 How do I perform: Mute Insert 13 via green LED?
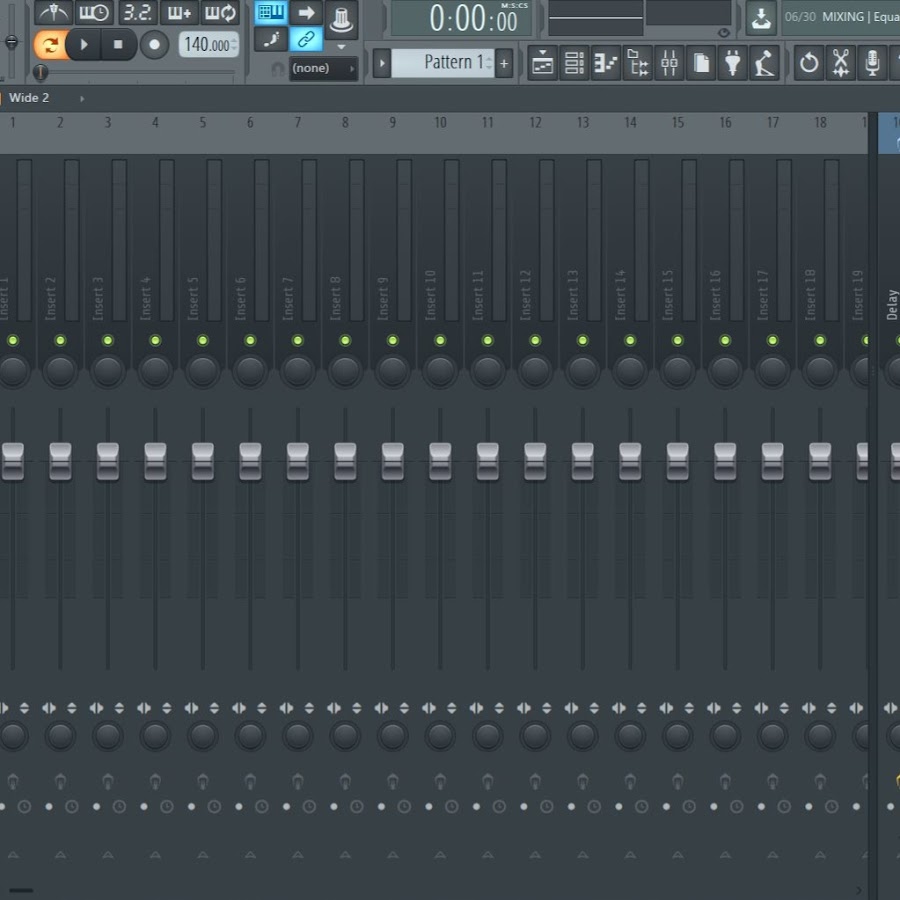[x=583, y=340]
